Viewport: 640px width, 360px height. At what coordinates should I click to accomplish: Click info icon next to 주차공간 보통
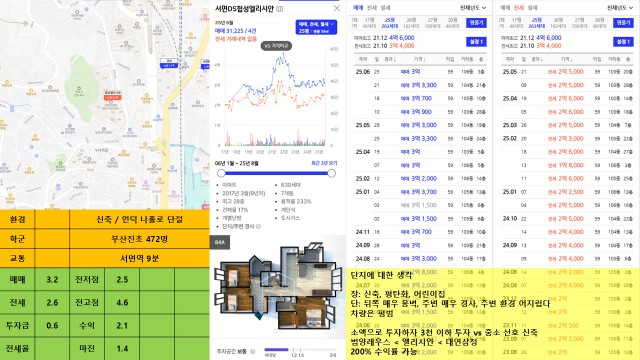pyautogui.click(x=253, y=351)
